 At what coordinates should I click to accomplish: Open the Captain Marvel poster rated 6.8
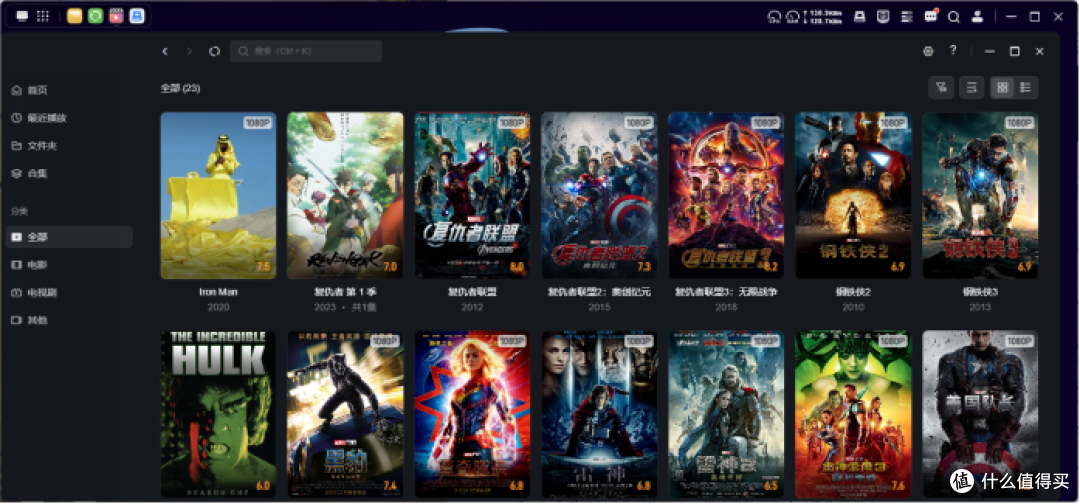[x=472, y=414]
